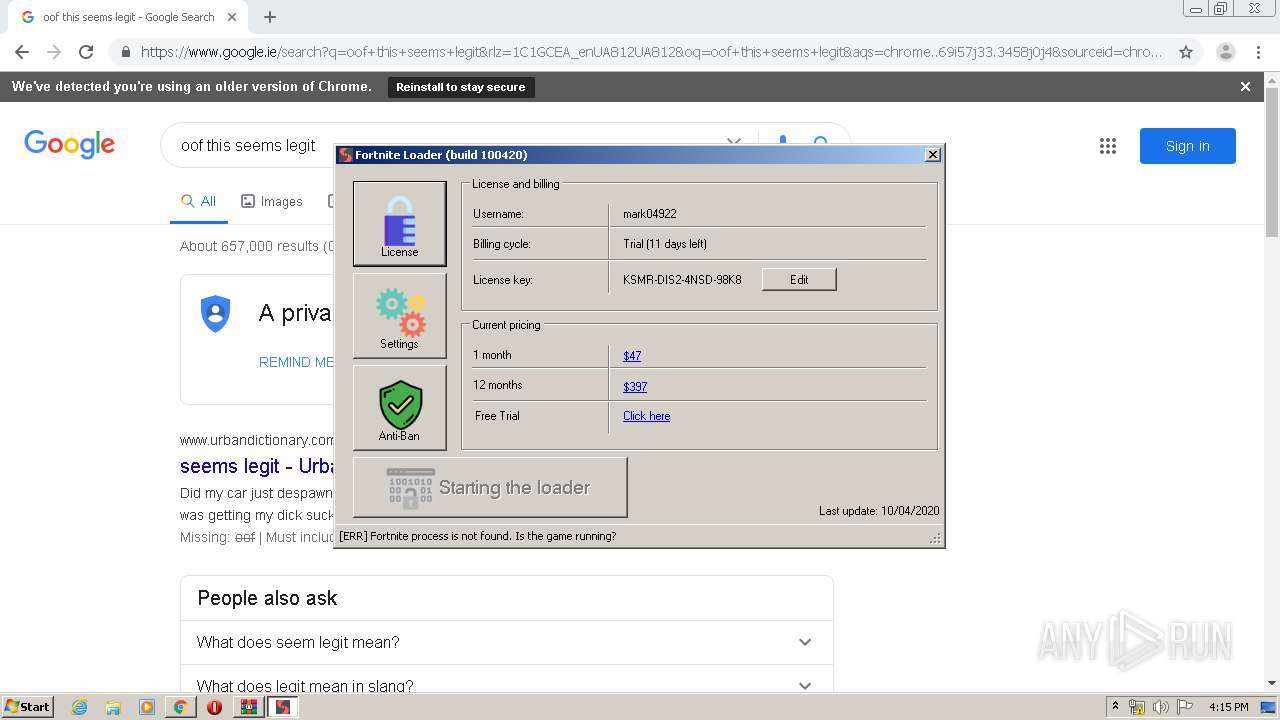
Task: Close the 'oof this seems legit' tab
Action: (232, 17)
